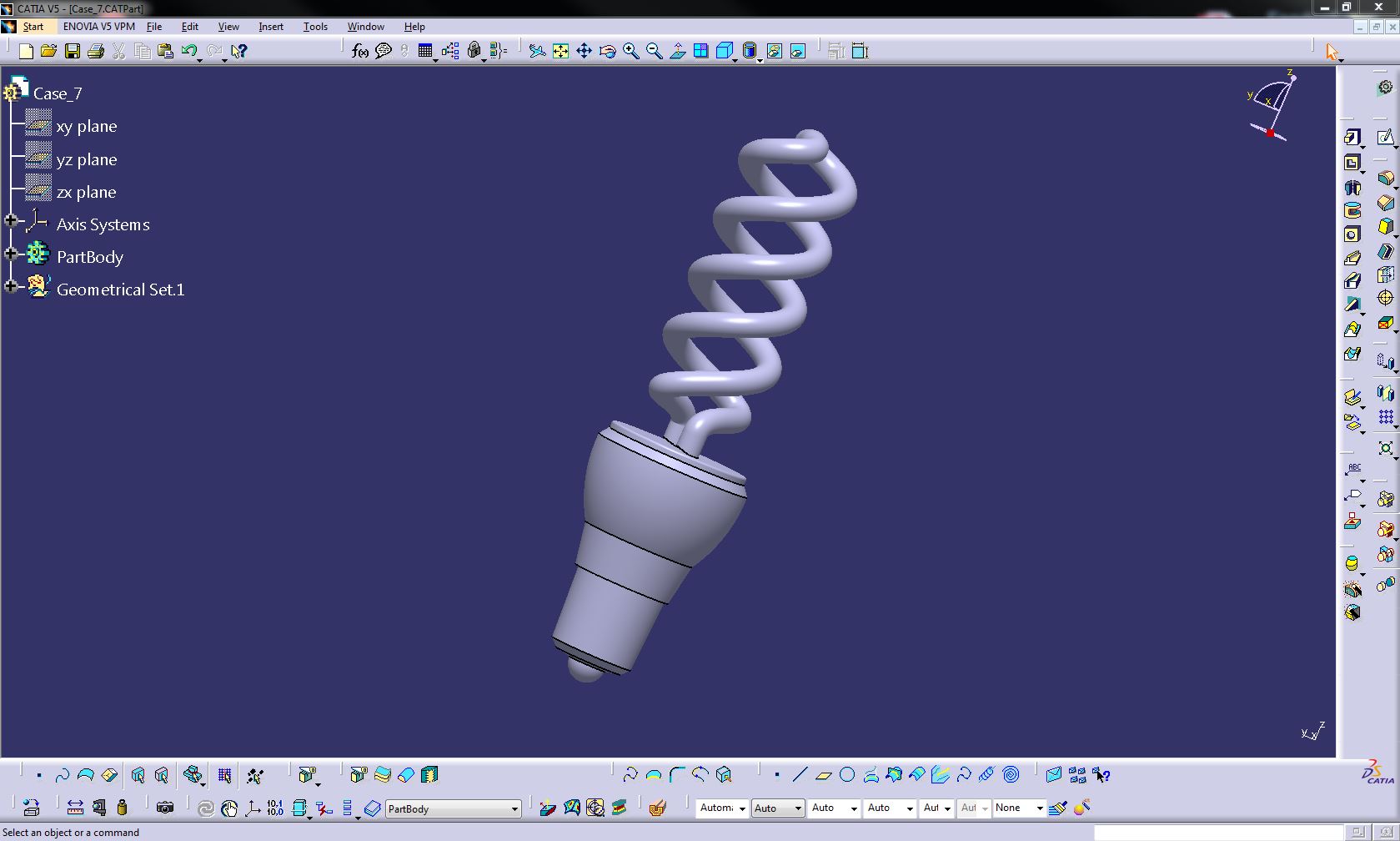Select the Circle wireframe tool
Viewport: 1400px width, 841px height.
coord(847,775)
